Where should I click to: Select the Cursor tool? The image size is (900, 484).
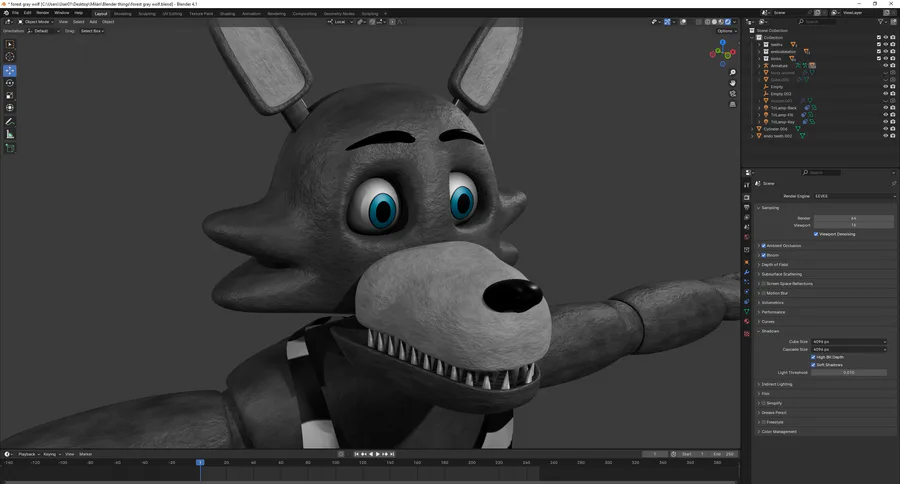point(10,56)
